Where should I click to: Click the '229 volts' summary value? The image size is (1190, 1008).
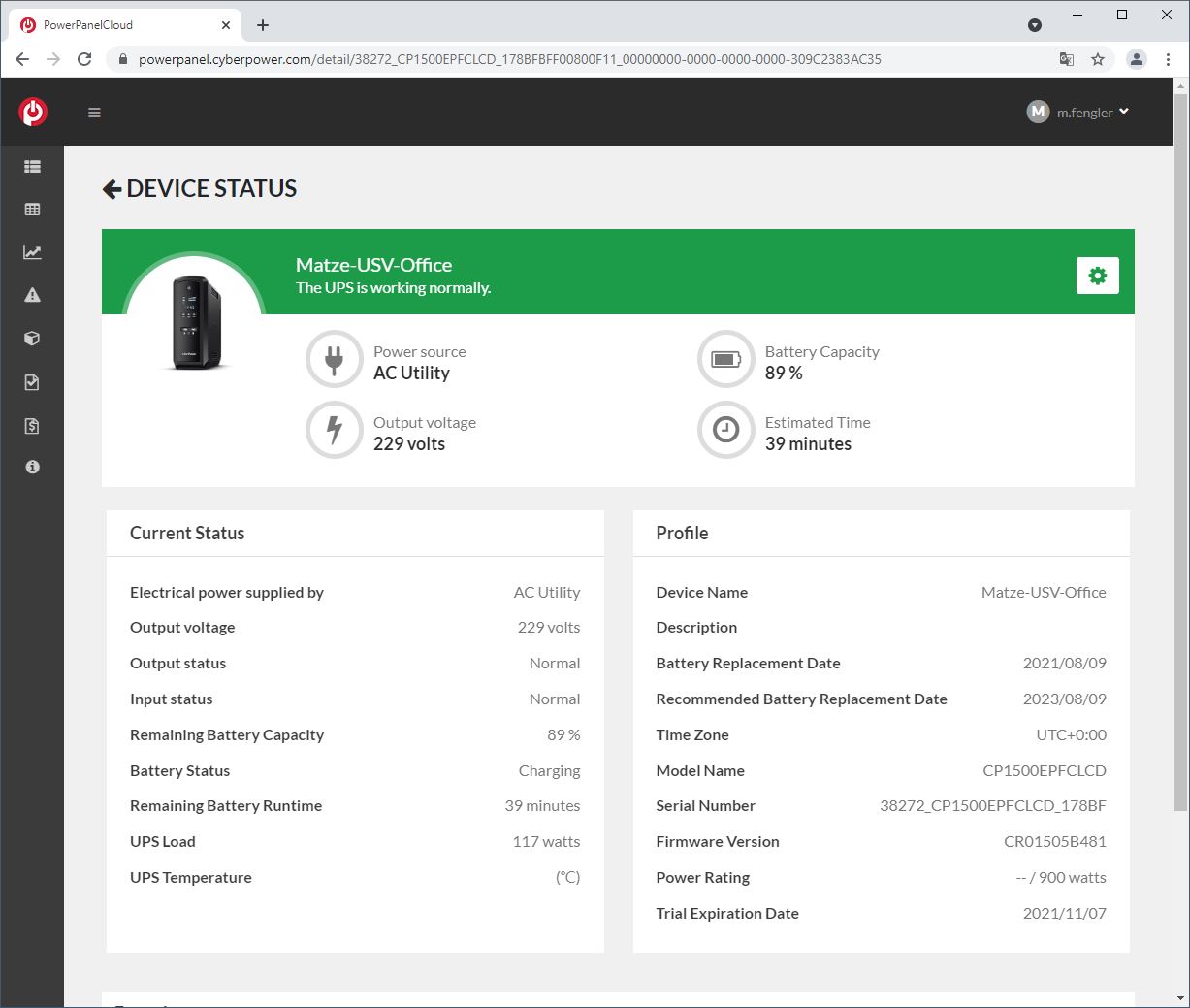click(x=409, y=444)
